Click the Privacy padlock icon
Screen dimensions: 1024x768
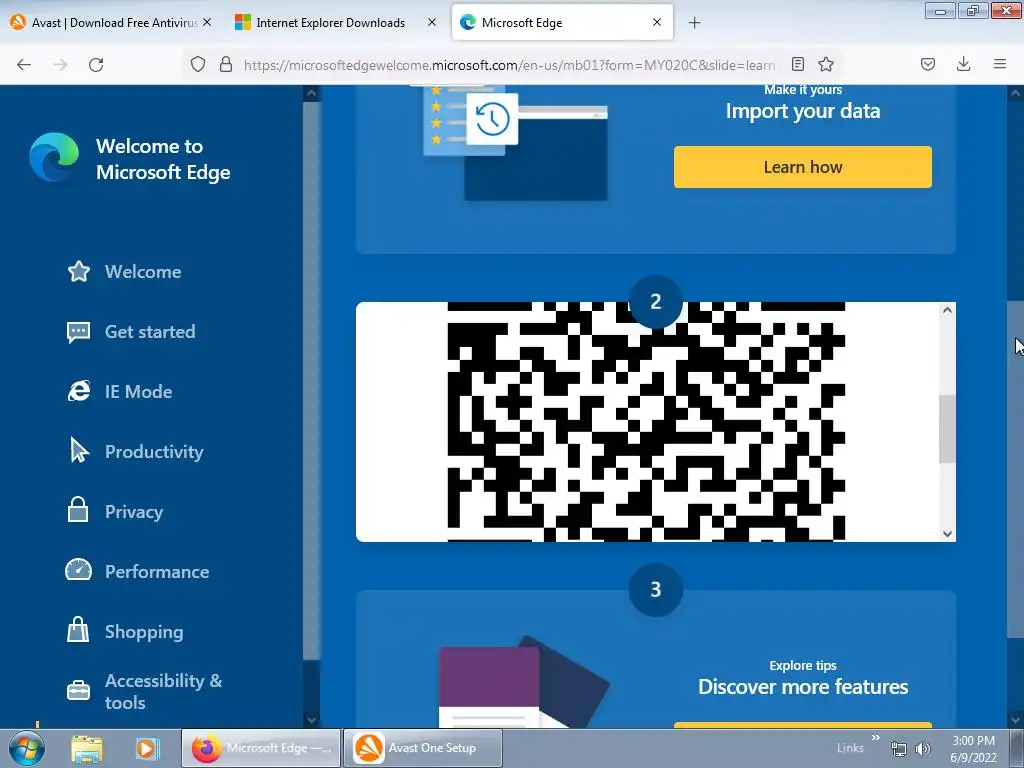click(x=78, y=509)
